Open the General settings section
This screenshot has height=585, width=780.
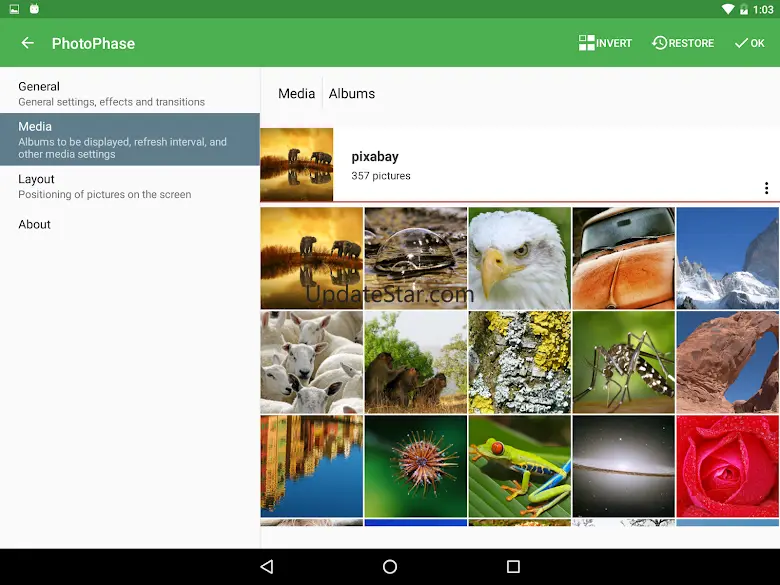(130, 94)
